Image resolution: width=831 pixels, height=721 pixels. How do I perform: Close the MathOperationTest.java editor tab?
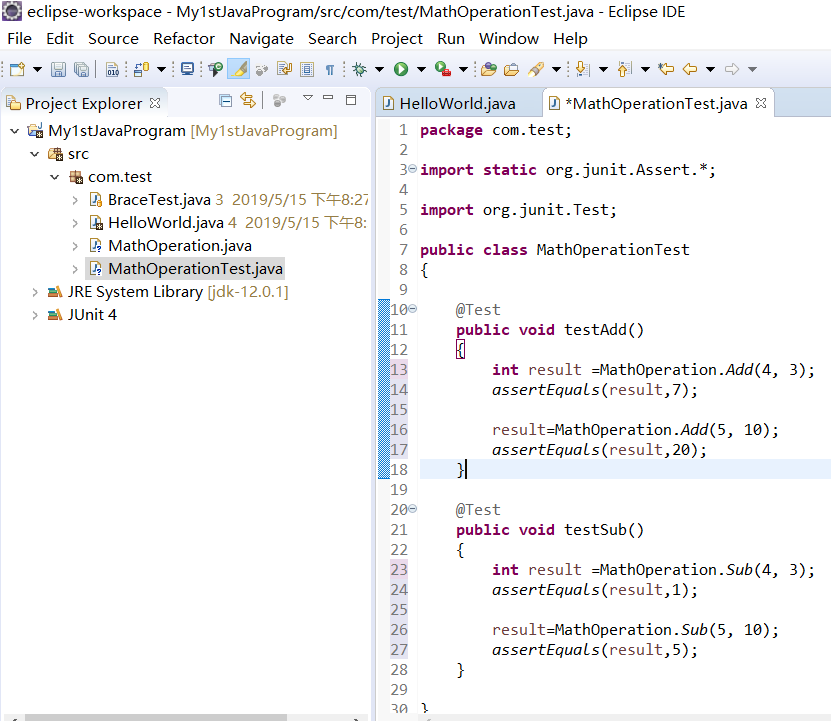click(761, 103)
